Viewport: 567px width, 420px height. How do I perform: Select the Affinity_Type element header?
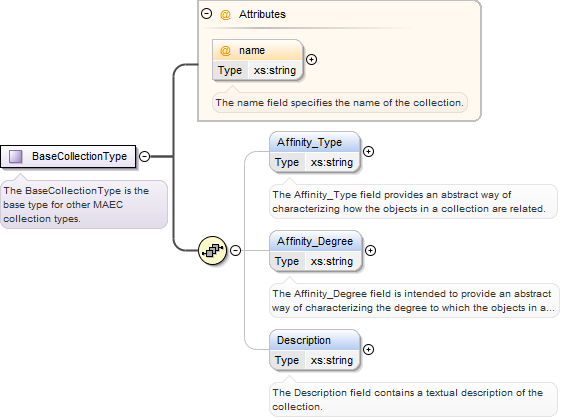315,142
